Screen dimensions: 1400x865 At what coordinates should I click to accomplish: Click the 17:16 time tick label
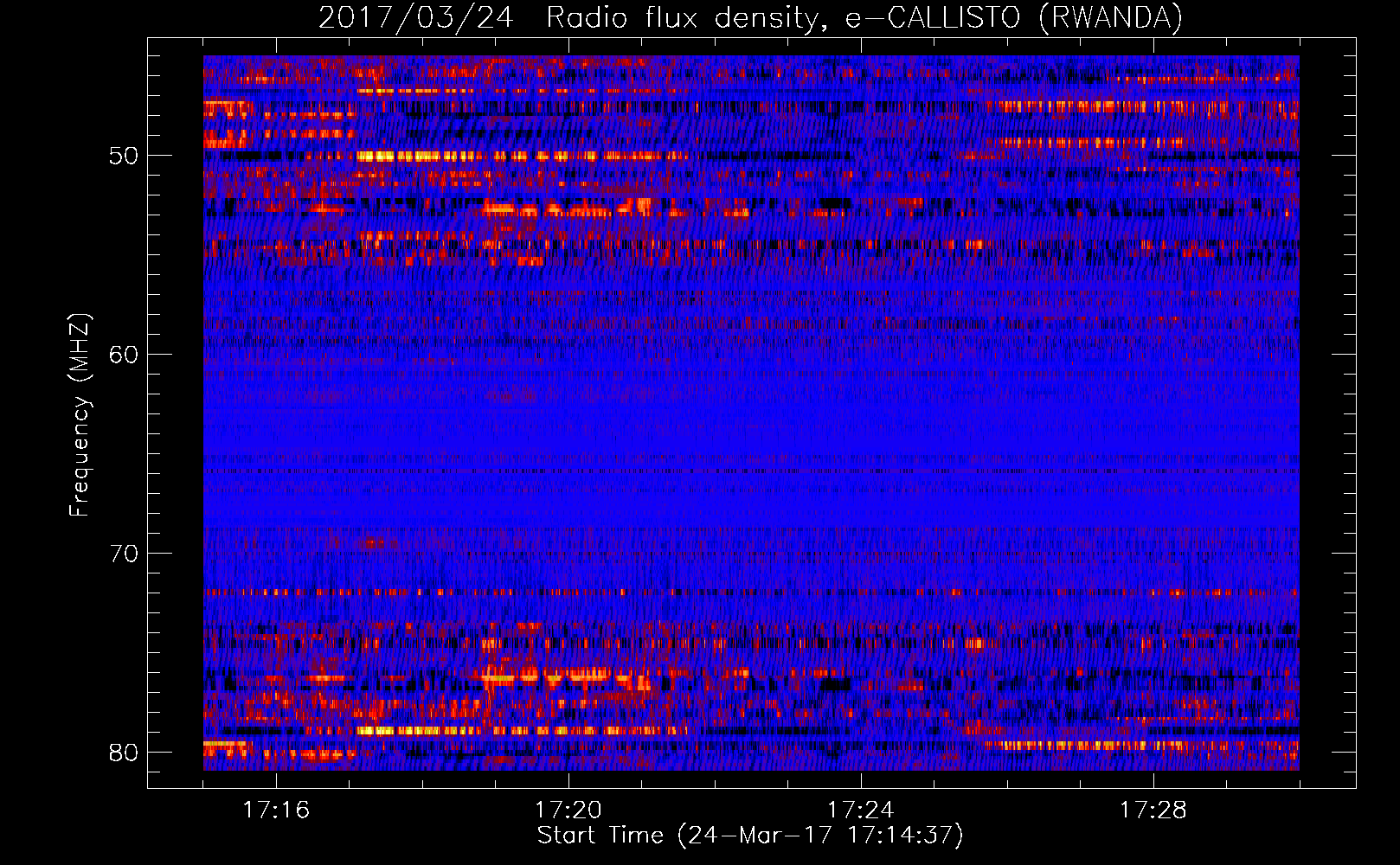276,811
